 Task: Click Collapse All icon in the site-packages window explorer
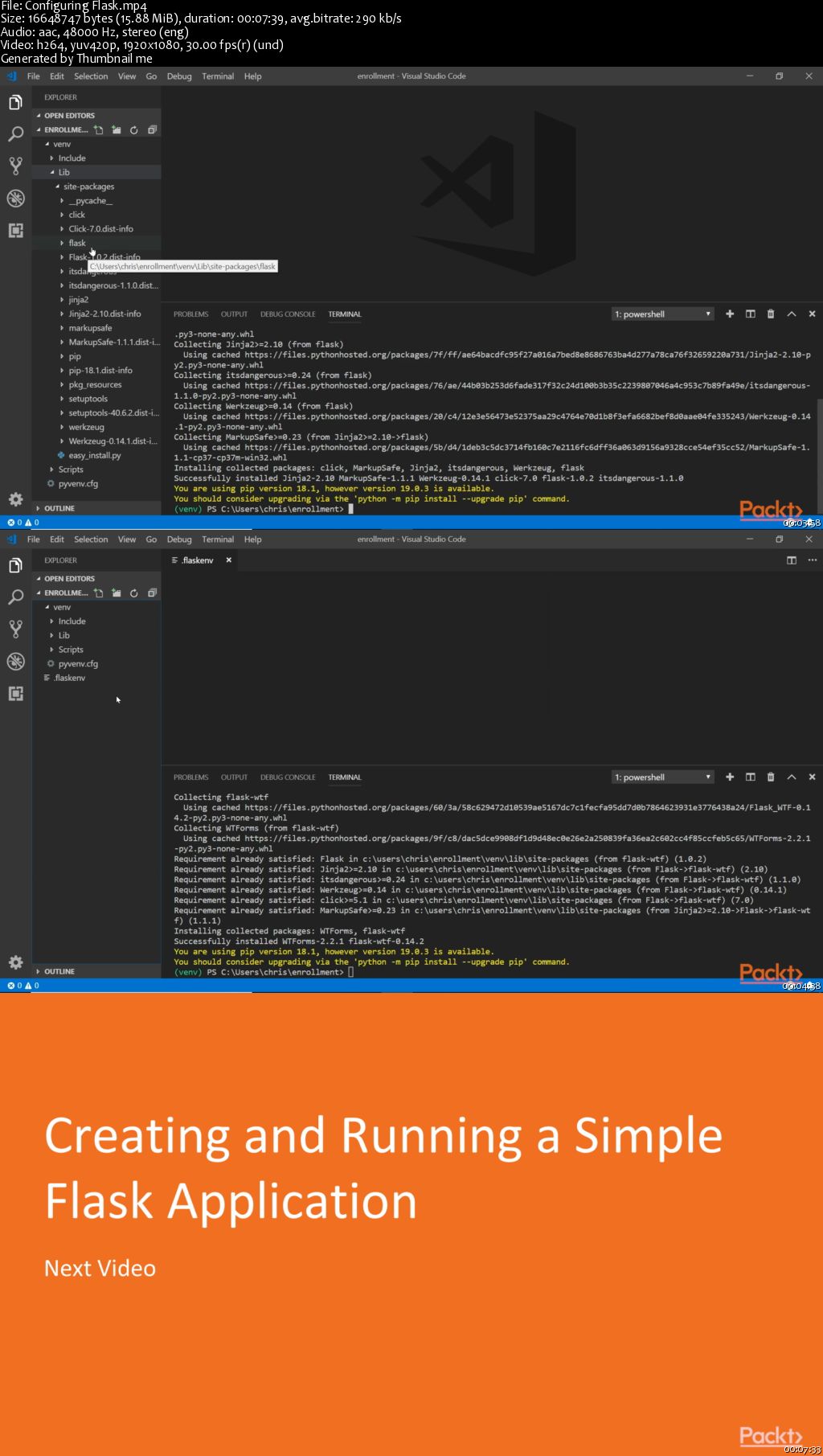[x=152, y=129]
